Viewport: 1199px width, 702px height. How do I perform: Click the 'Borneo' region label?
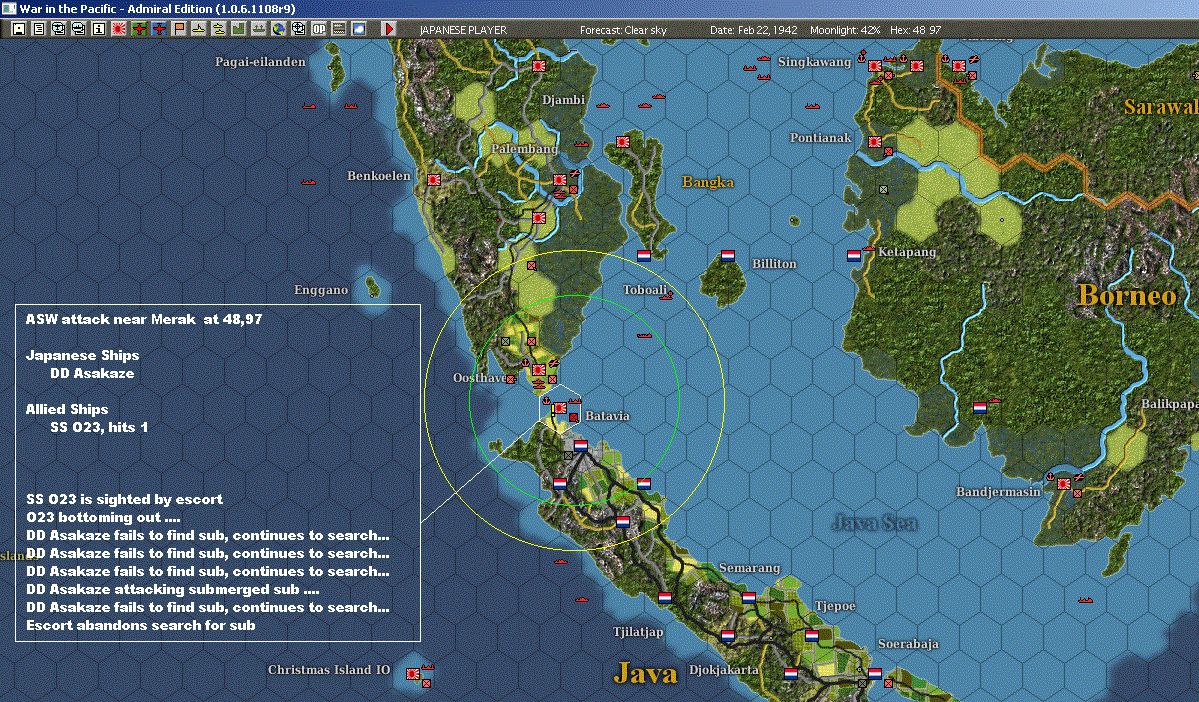coord(1126,295)
